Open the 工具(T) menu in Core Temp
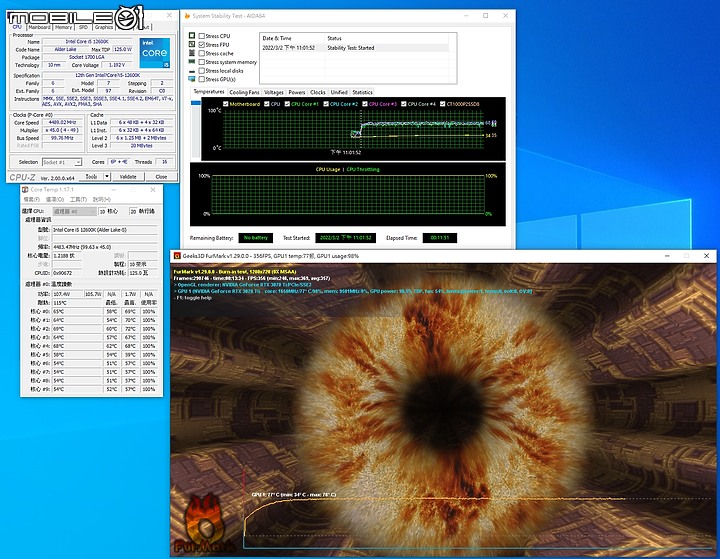The width and height of the screenshot is (720, 559). [x=78, y=199]
